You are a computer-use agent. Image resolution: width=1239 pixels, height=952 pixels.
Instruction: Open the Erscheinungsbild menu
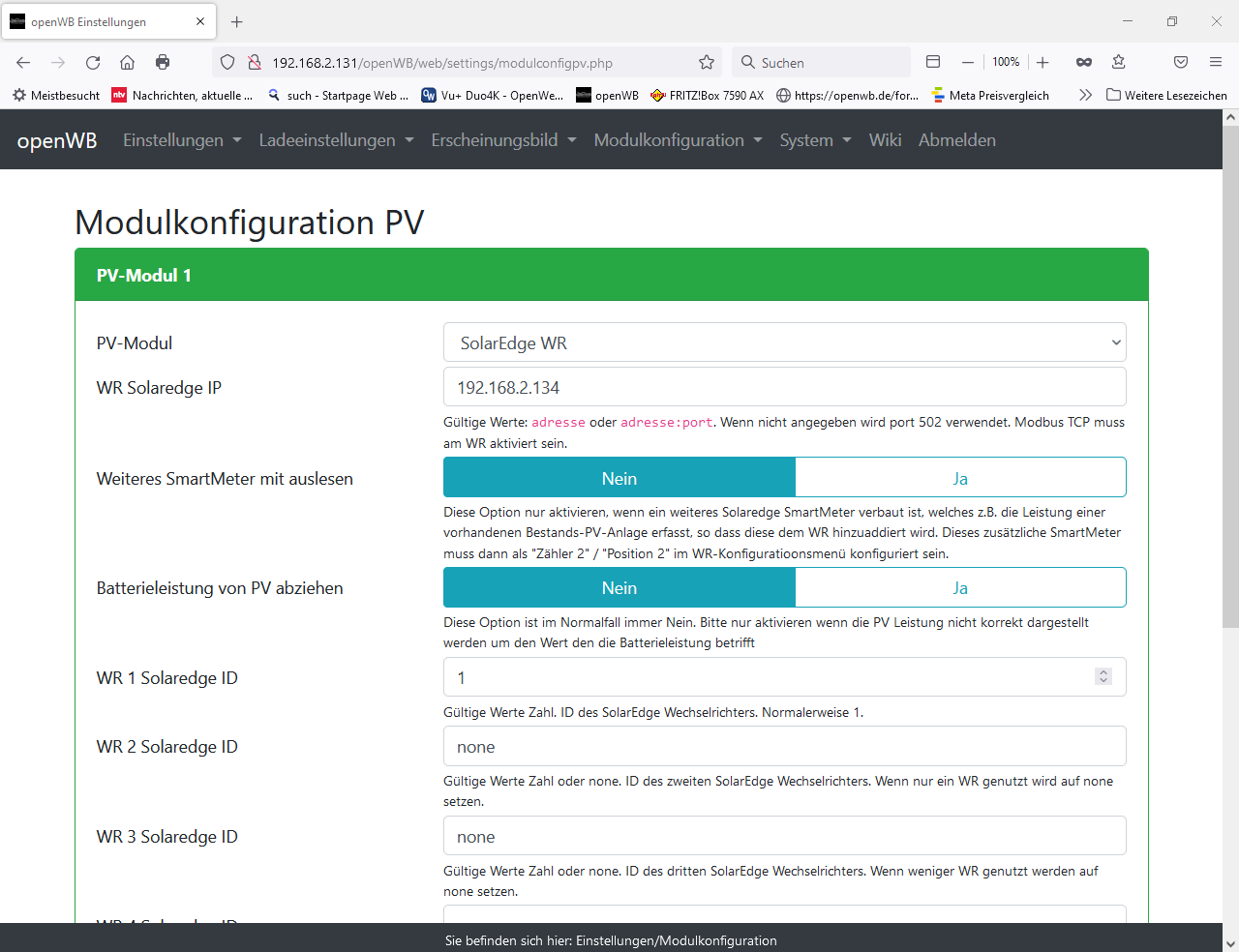[x=503, y=140]
